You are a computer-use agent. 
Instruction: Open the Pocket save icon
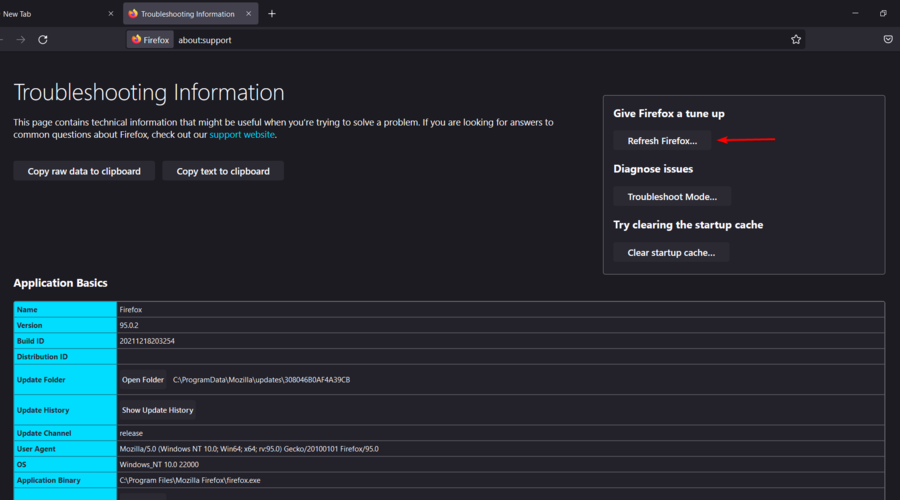tap(888, 39)
